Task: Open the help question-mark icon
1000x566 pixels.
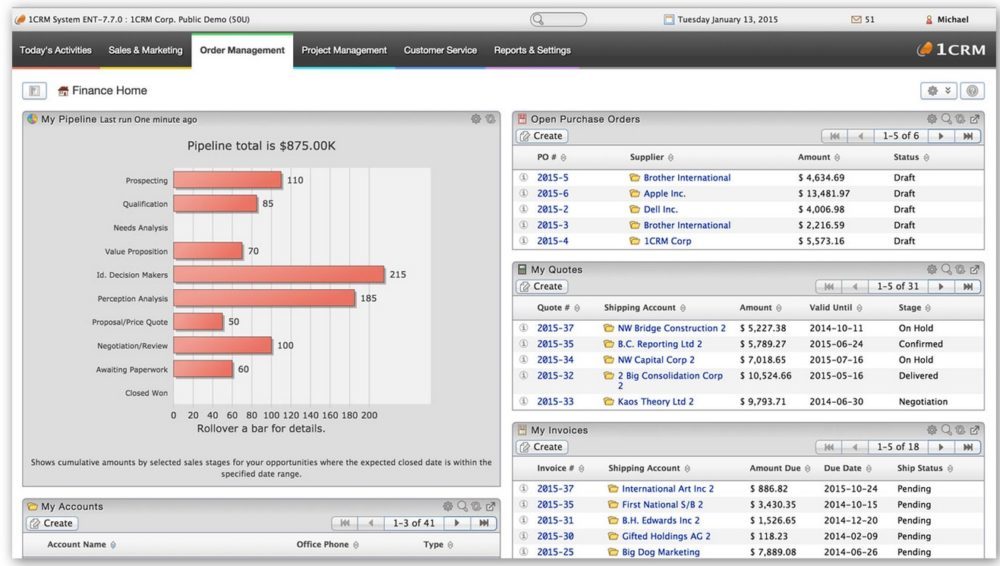Action: coord(972,91)
